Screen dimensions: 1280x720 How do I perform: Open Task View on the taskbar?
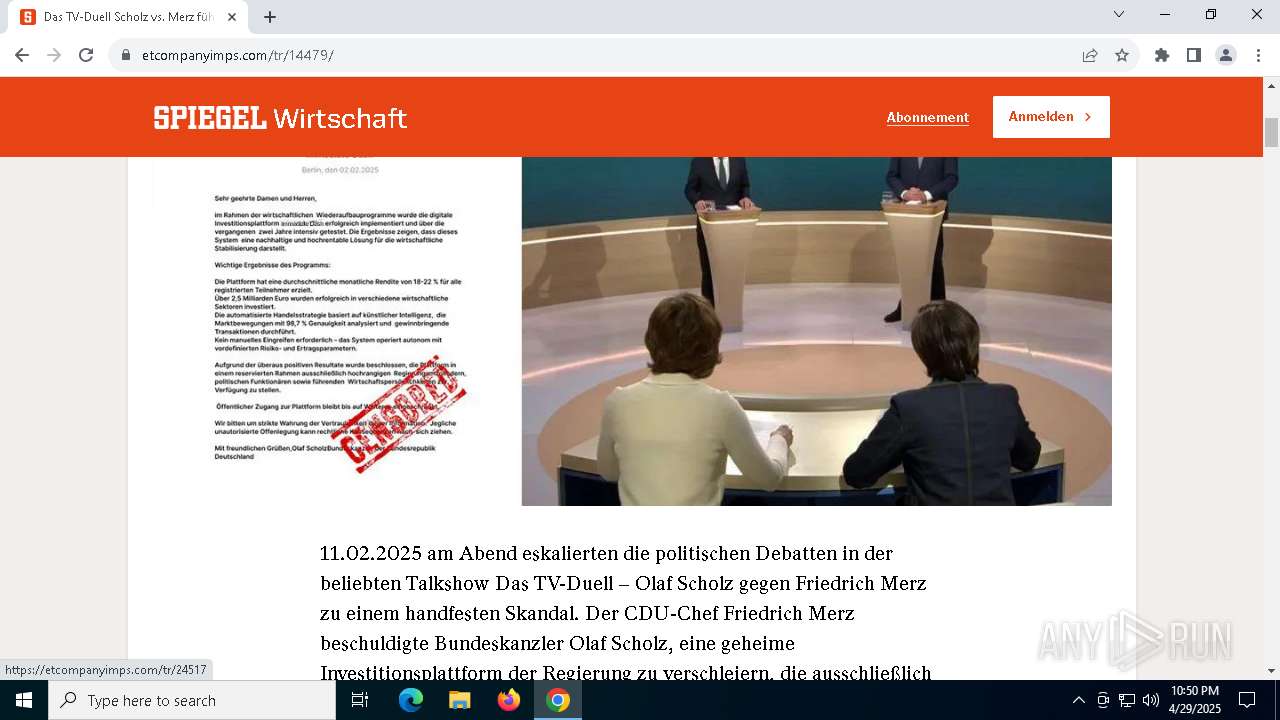pos(360,700)
